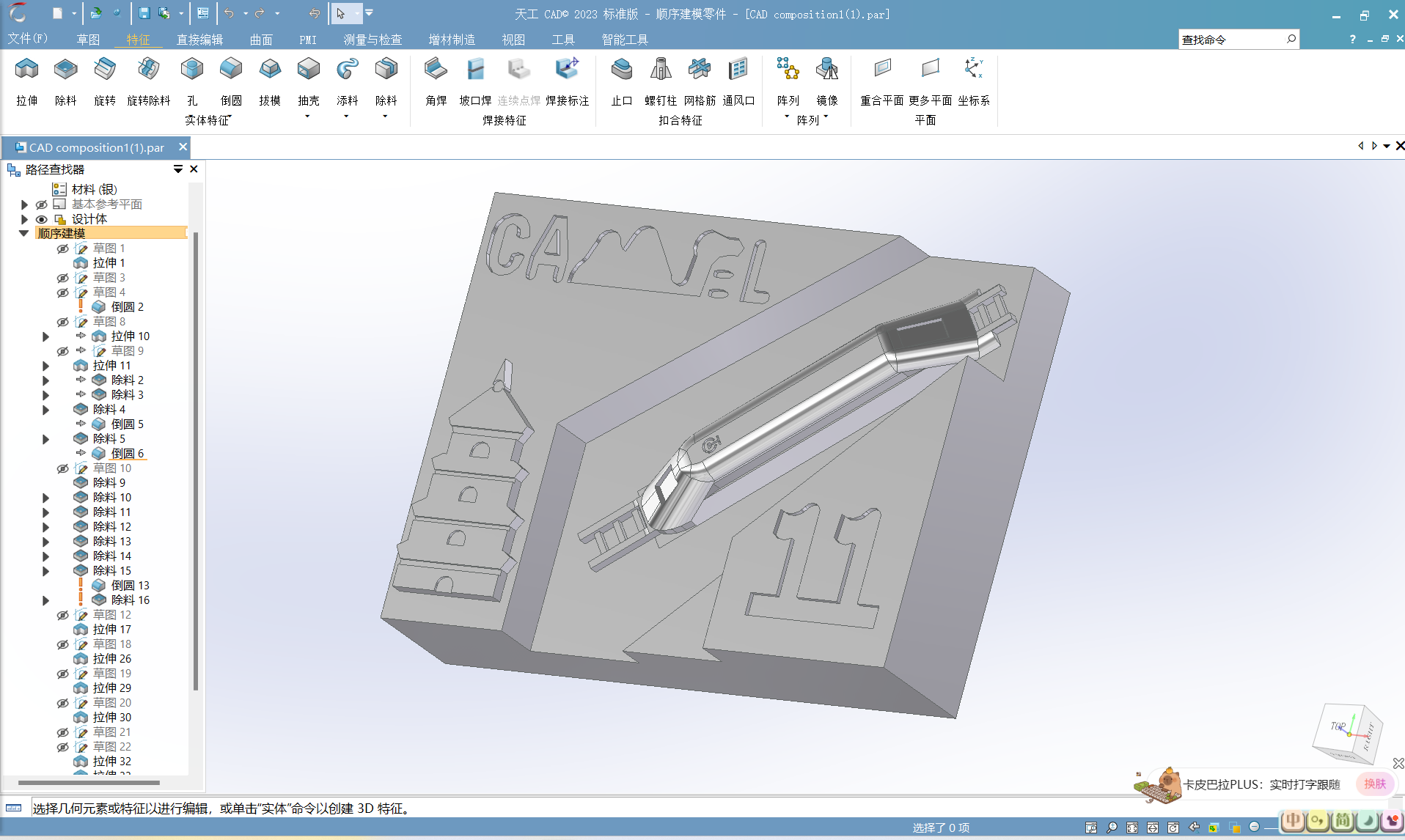Select the 坡口焊 groove weld tool
The height and width of the screenshot is (840, 1405).
pyautogui.click(x=475, y=81)
